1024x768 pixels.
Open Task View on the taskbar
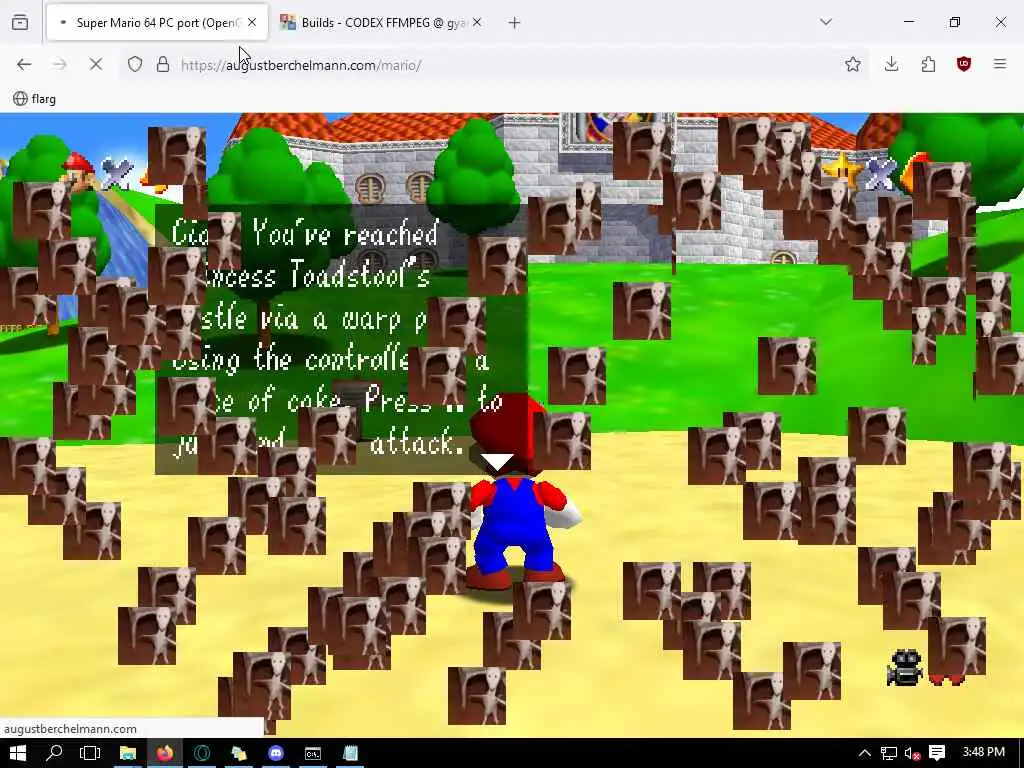90,753
